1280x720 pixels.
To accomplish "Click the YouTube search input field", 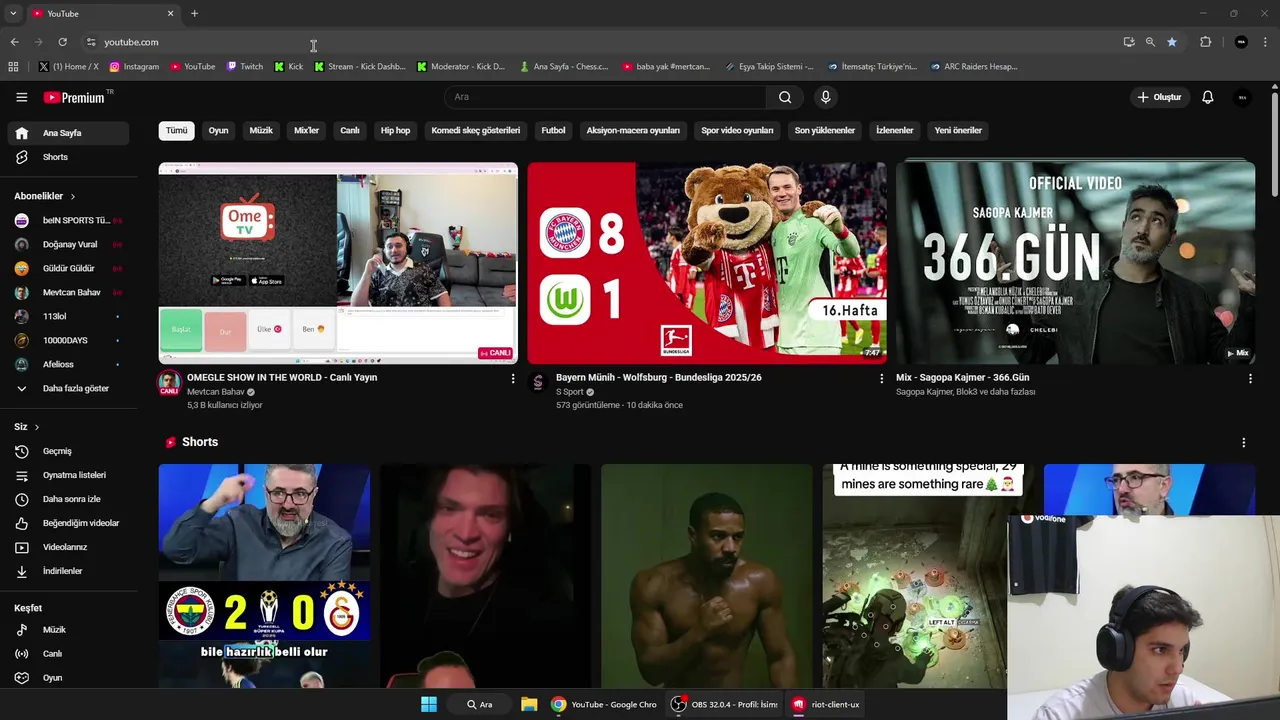I will 605,97.
